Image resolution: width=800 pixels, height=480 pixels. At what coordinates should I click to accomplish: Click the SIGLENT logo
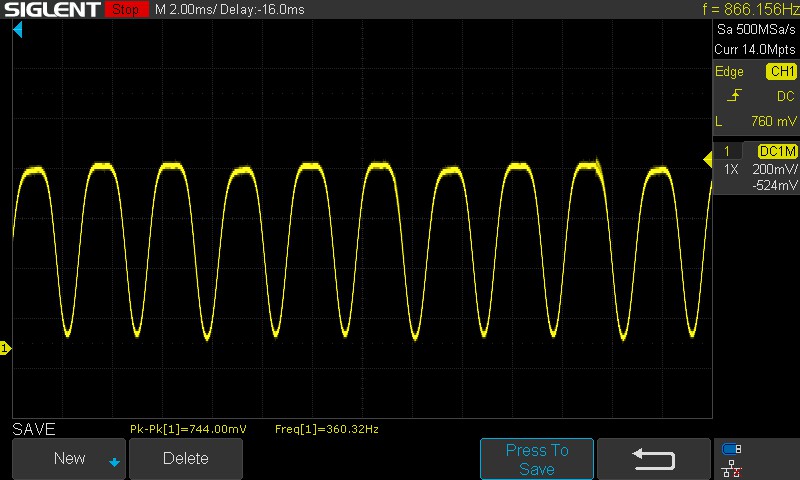(x=53, y=9)
